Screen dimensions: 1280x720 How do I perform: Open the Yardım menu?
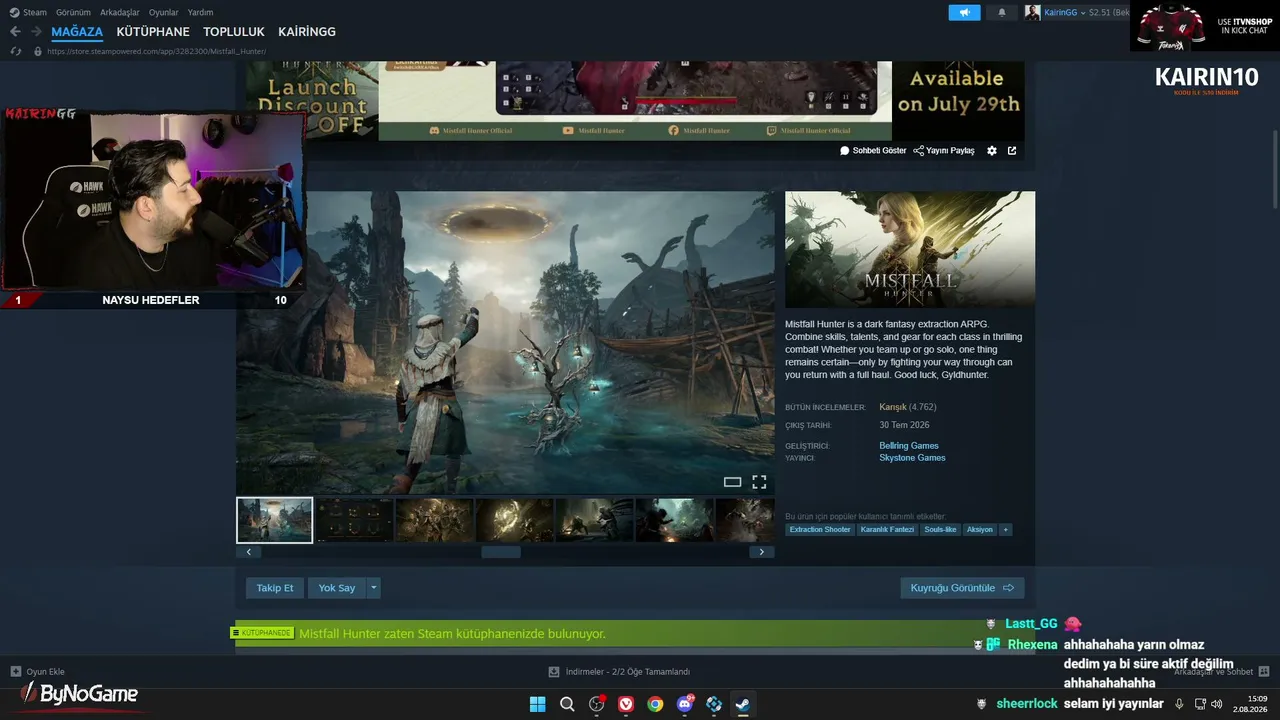click(200, 12)
